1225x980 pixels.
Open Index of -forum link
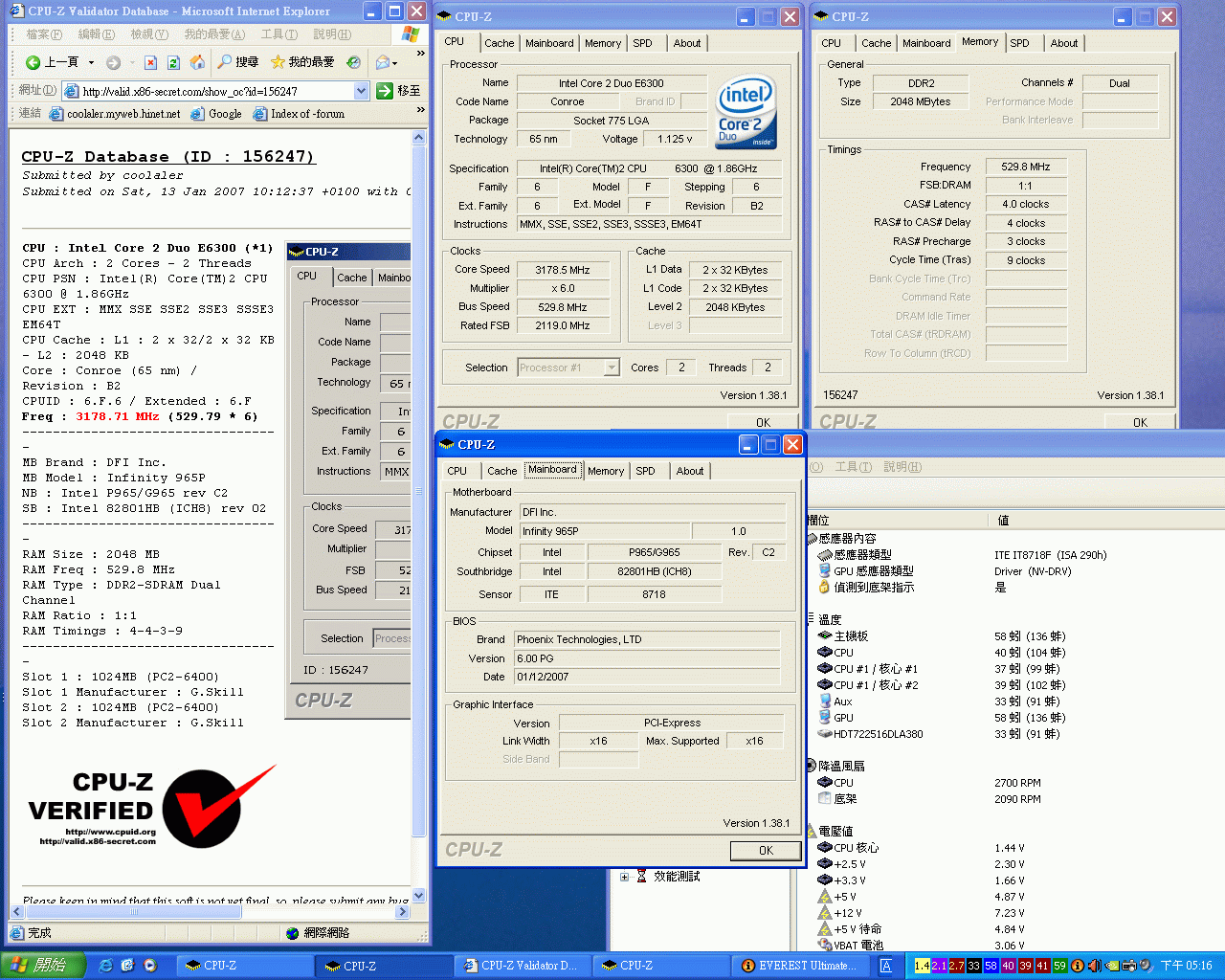299,114
